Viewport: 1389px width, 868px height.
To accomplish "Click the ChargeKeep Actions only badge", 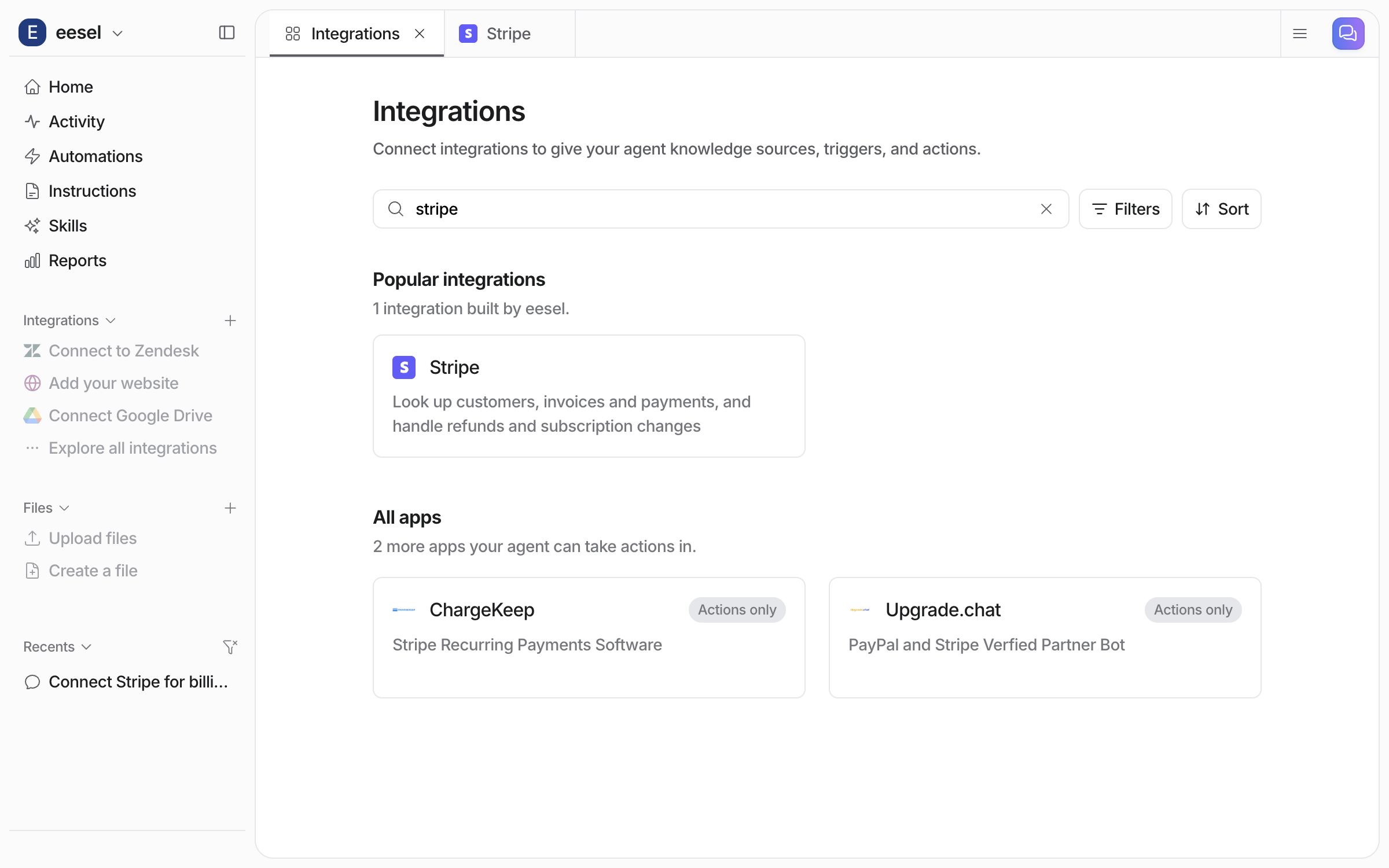I will 737,610.
